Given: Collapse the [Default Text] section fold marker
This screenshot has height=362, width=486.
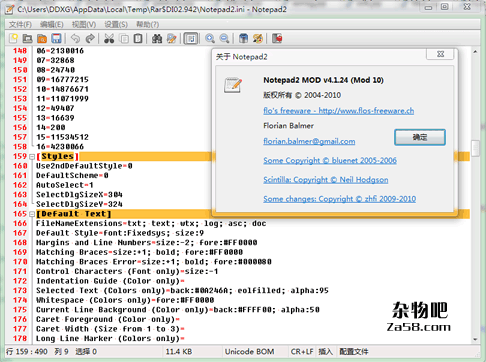Looking at the screenshot, I should 32,214.
